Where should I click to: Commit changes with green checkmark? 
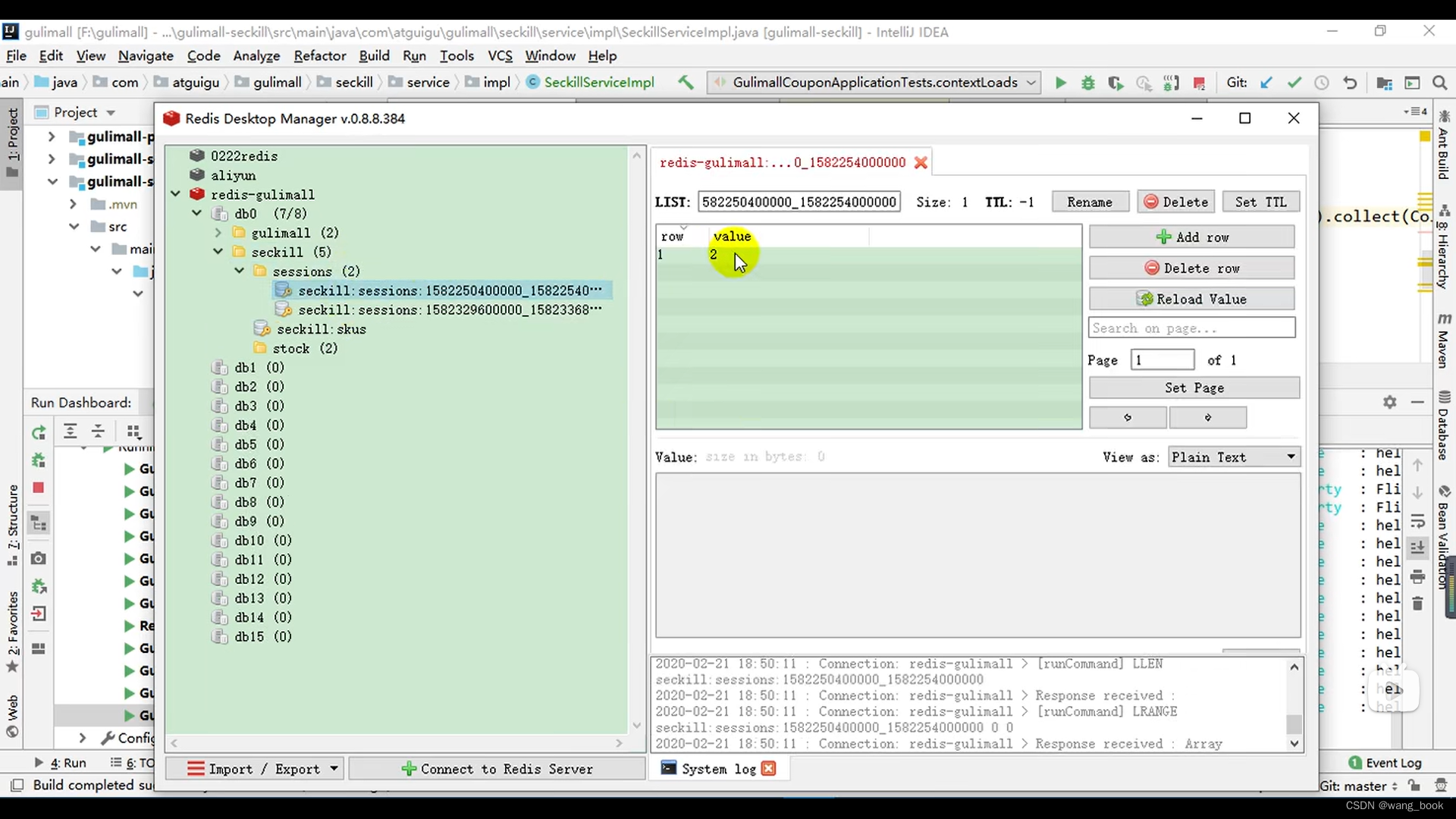click(x=1294, y=83)
